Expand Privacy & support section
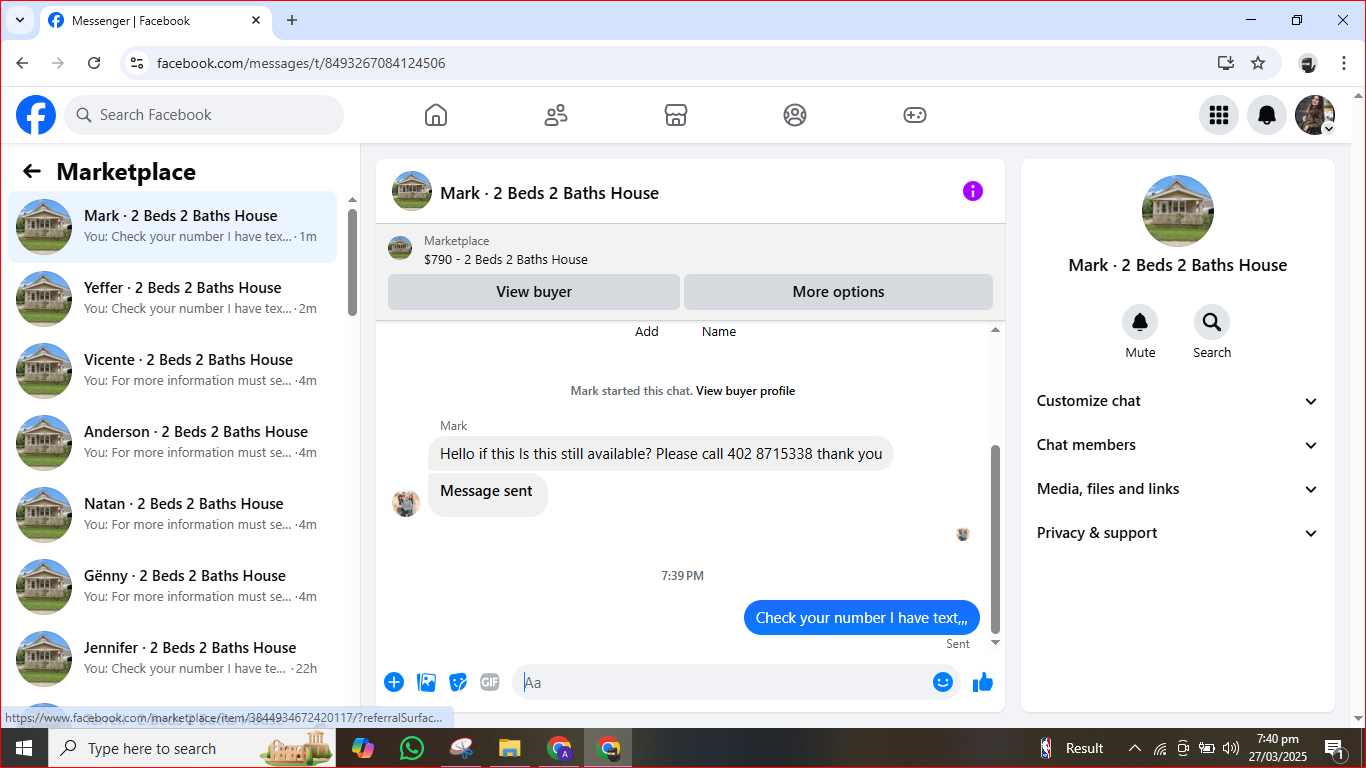This screenshot has height=768, width=1366. click(1177, 533)
